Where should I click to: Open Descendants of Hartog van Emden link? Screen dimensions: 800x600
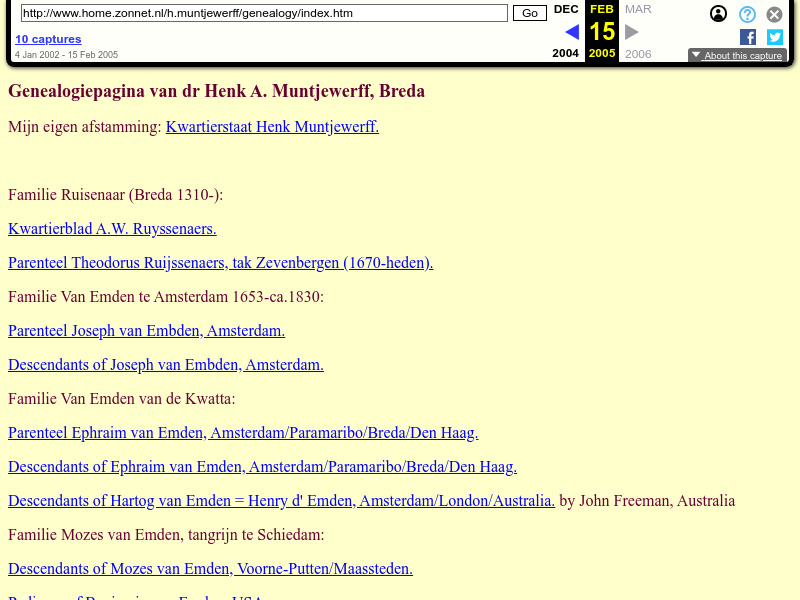(x=281, y=501)
